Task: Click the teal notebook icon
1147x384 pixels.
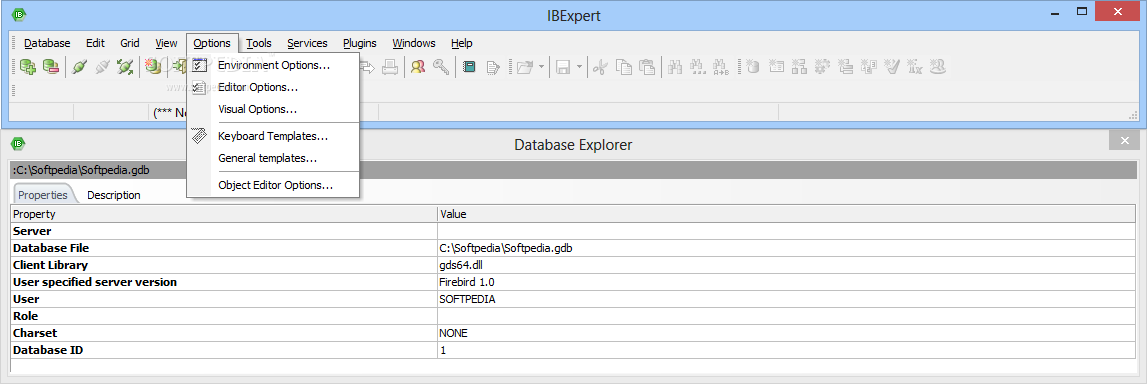Action: [469, 67]
